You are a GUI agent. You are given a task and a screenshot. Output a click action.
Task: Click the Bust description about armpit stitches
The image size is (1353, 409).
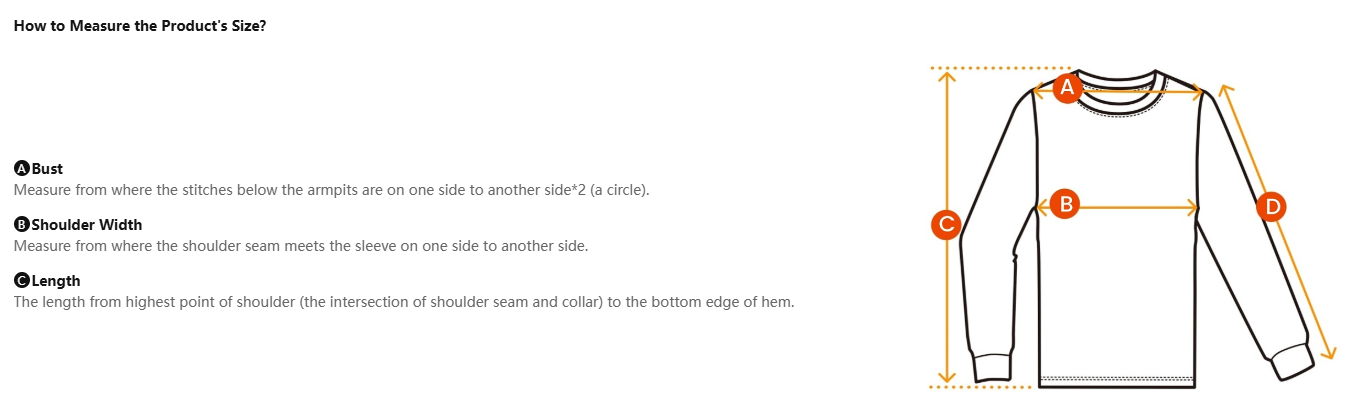331,190
